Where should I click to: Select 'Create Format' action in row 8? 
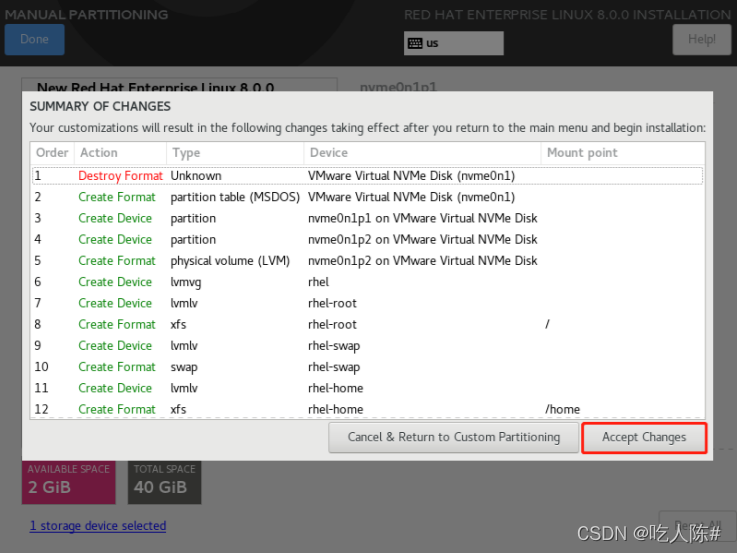pos(117,324)
